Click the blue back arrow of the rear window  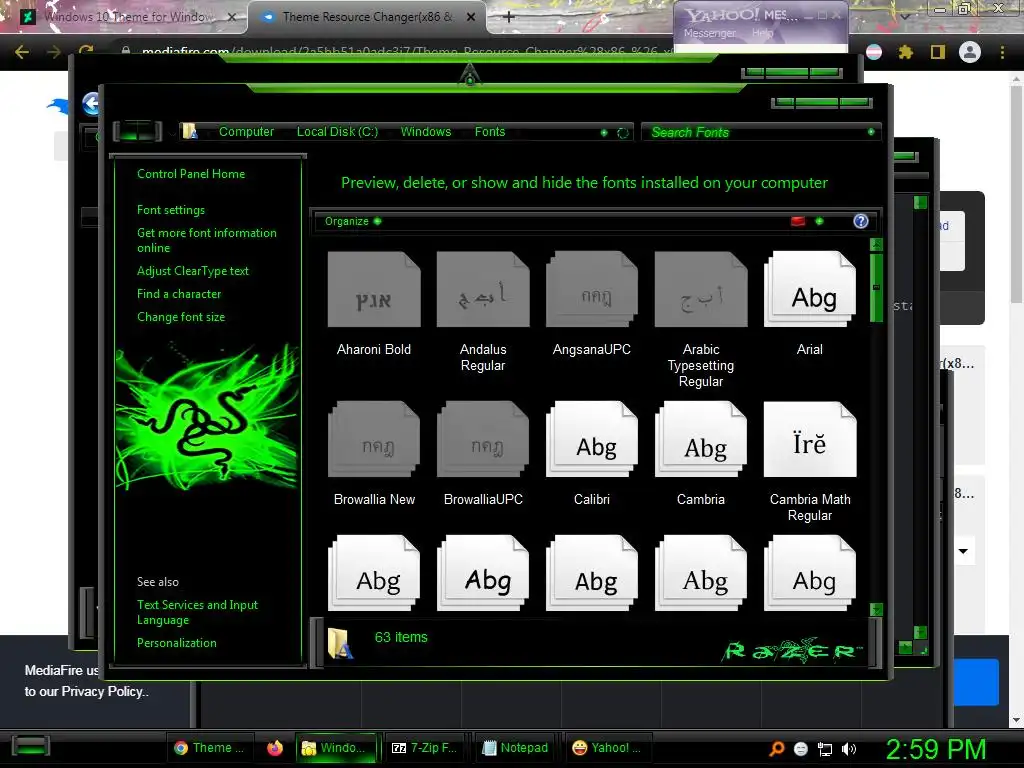(91, 103)
